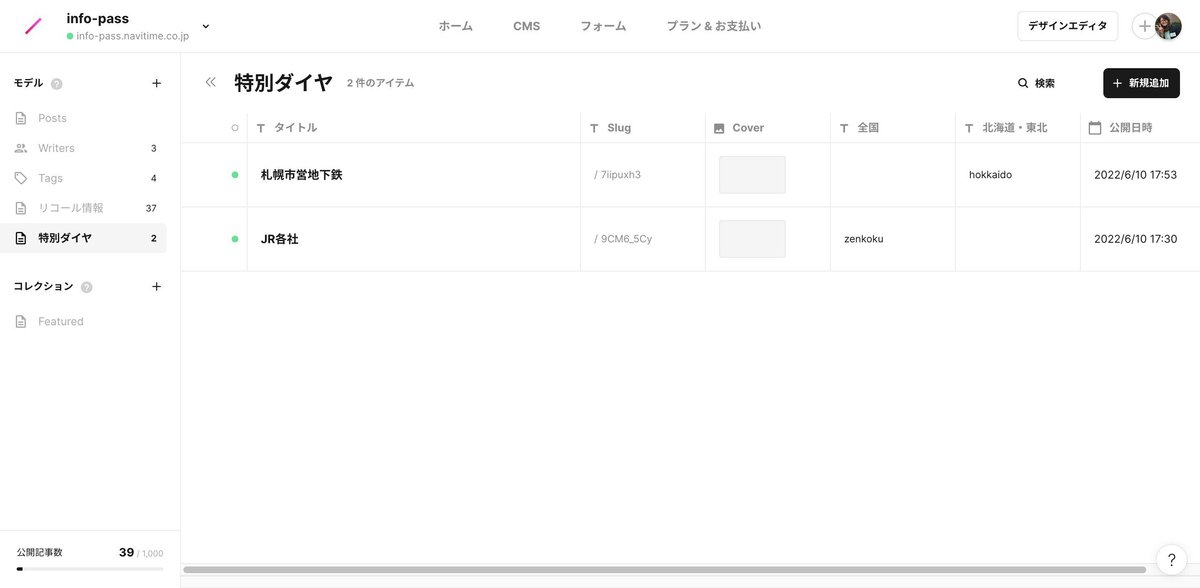Open the user profile avatar
The height and width of the screenshot is (588, 1200).
tap(1168, 26)
